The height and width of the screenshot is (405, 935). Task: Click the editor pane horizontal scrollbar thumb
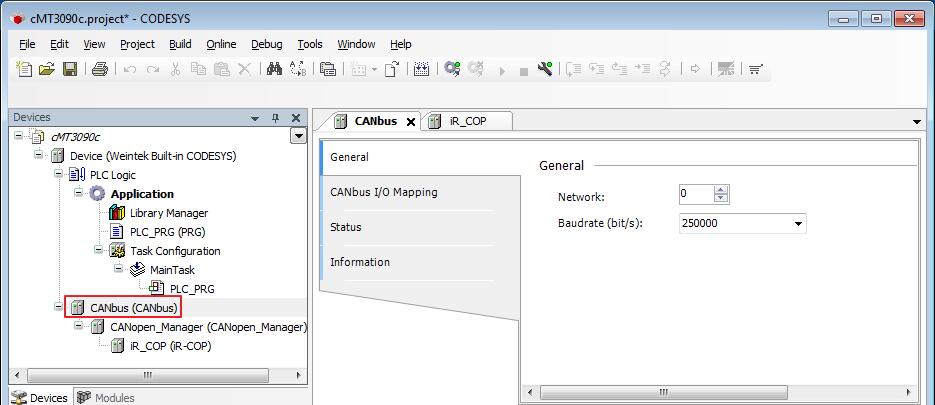[x=664, y=392]
